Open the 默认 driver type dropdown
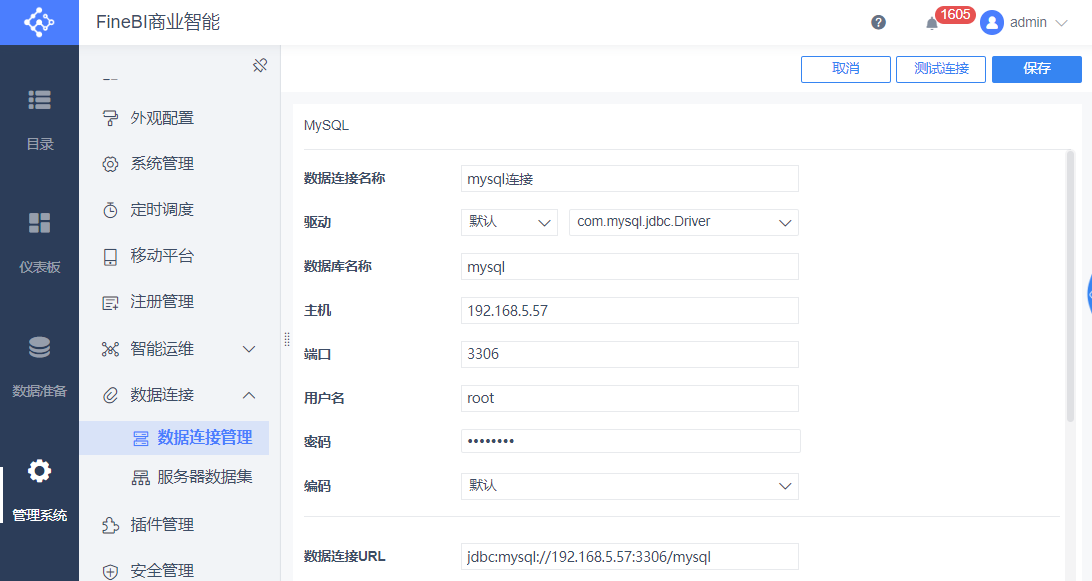 click(x=509, y=222)
